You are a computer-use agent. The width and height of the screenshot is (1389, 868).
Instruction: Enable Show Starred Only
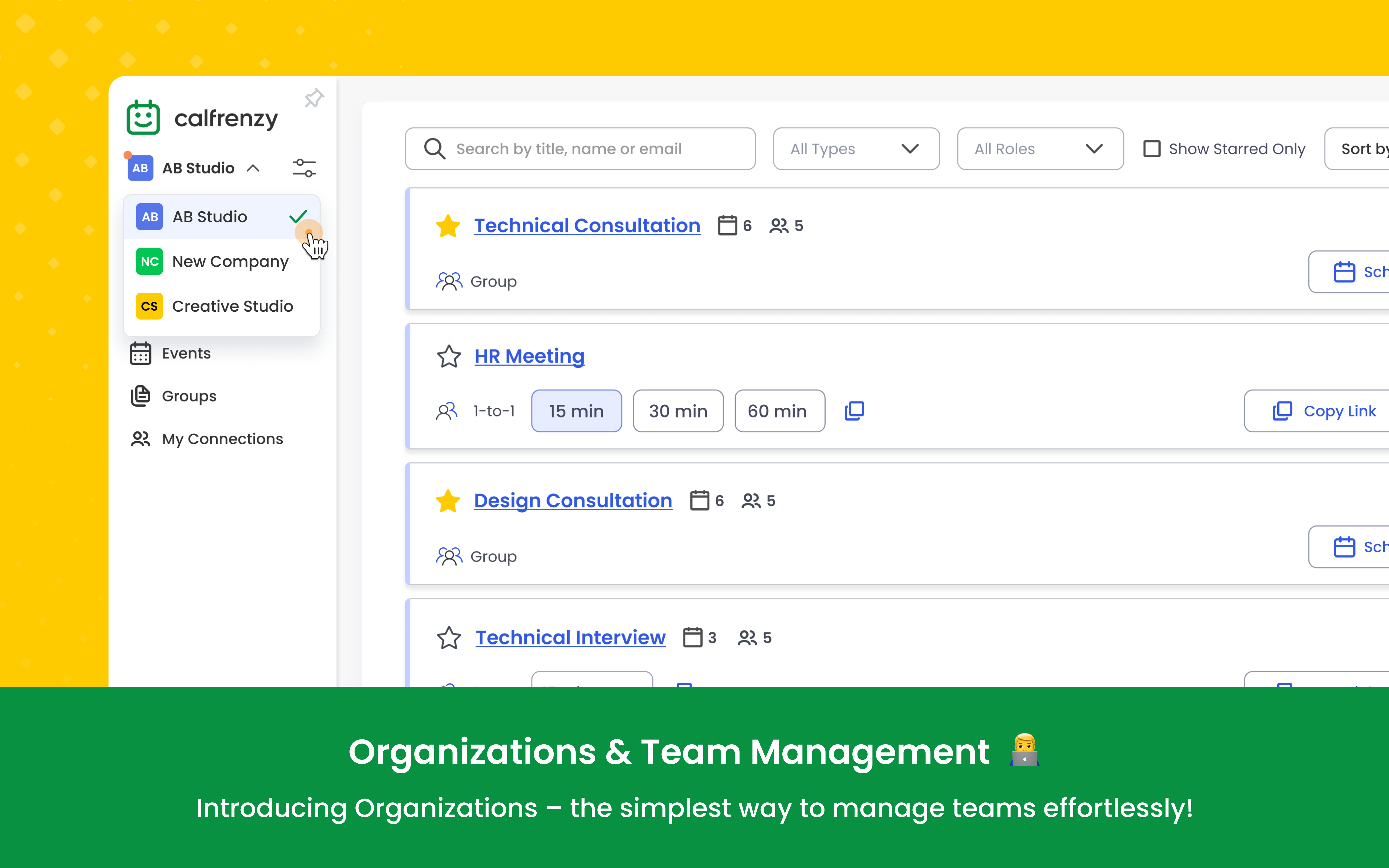[1152, 148]
